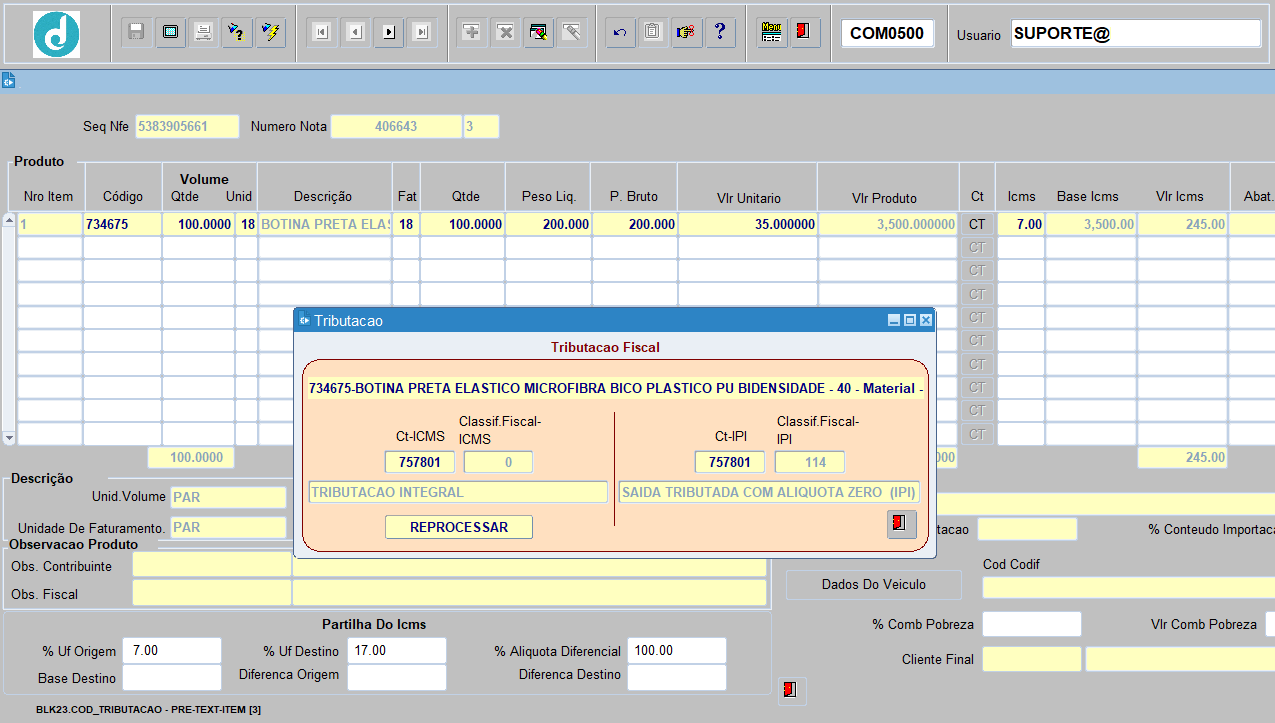Click the Classif.Fiscal-IPI field 114
The height and width of the screenshot is (723, 1275).
(810, 462)
